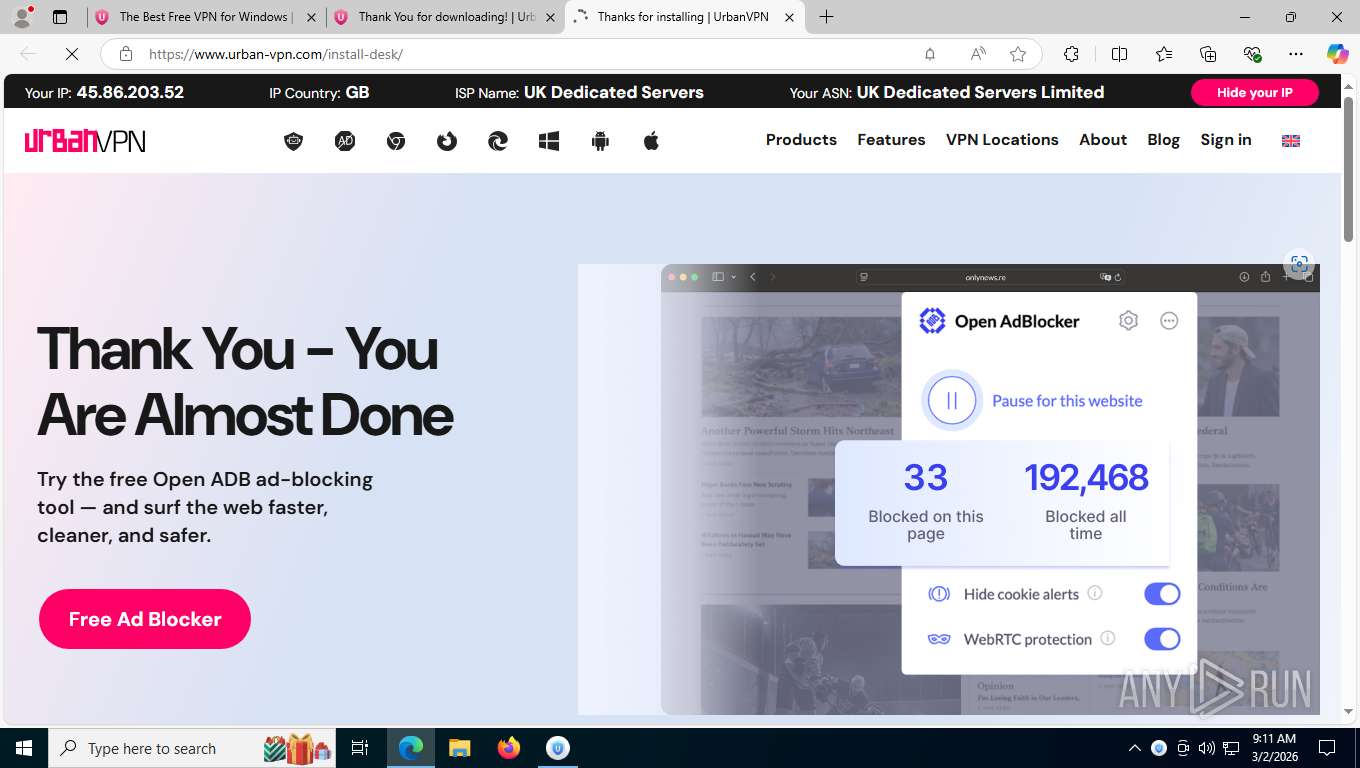Viewport: 1360px width, 768px height.
Task: Click the Sign in link
Action: pyautogui.click(x=1226, y=140)
